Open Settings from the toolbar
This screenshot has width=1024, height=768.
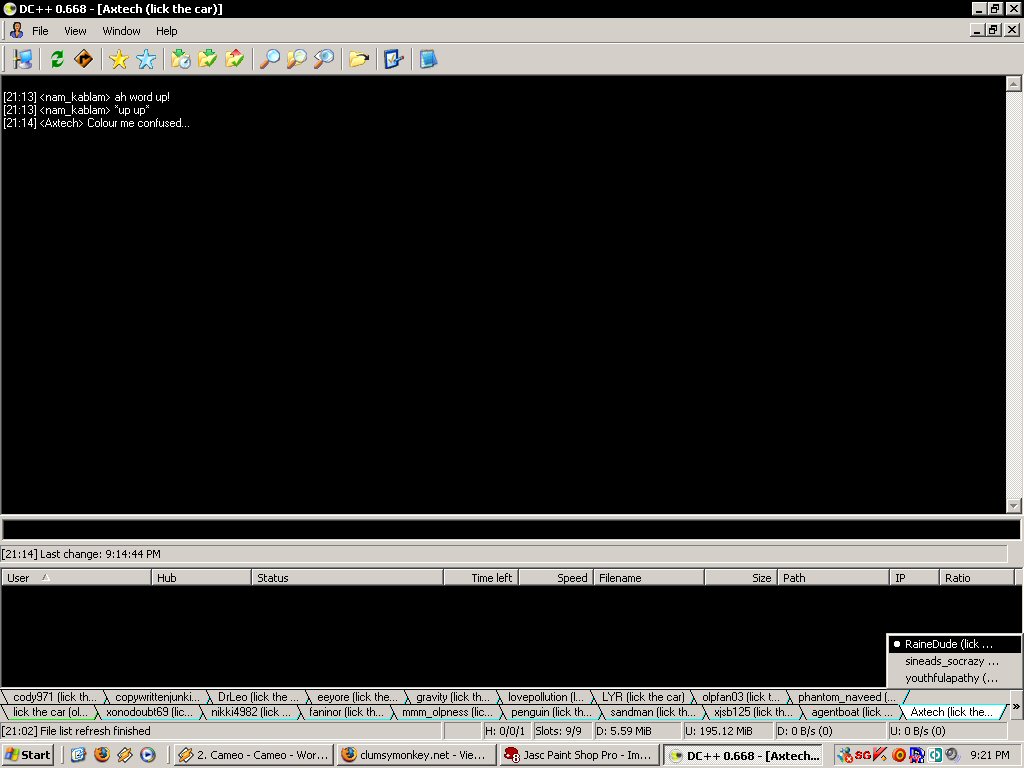[x=393, y=59]
